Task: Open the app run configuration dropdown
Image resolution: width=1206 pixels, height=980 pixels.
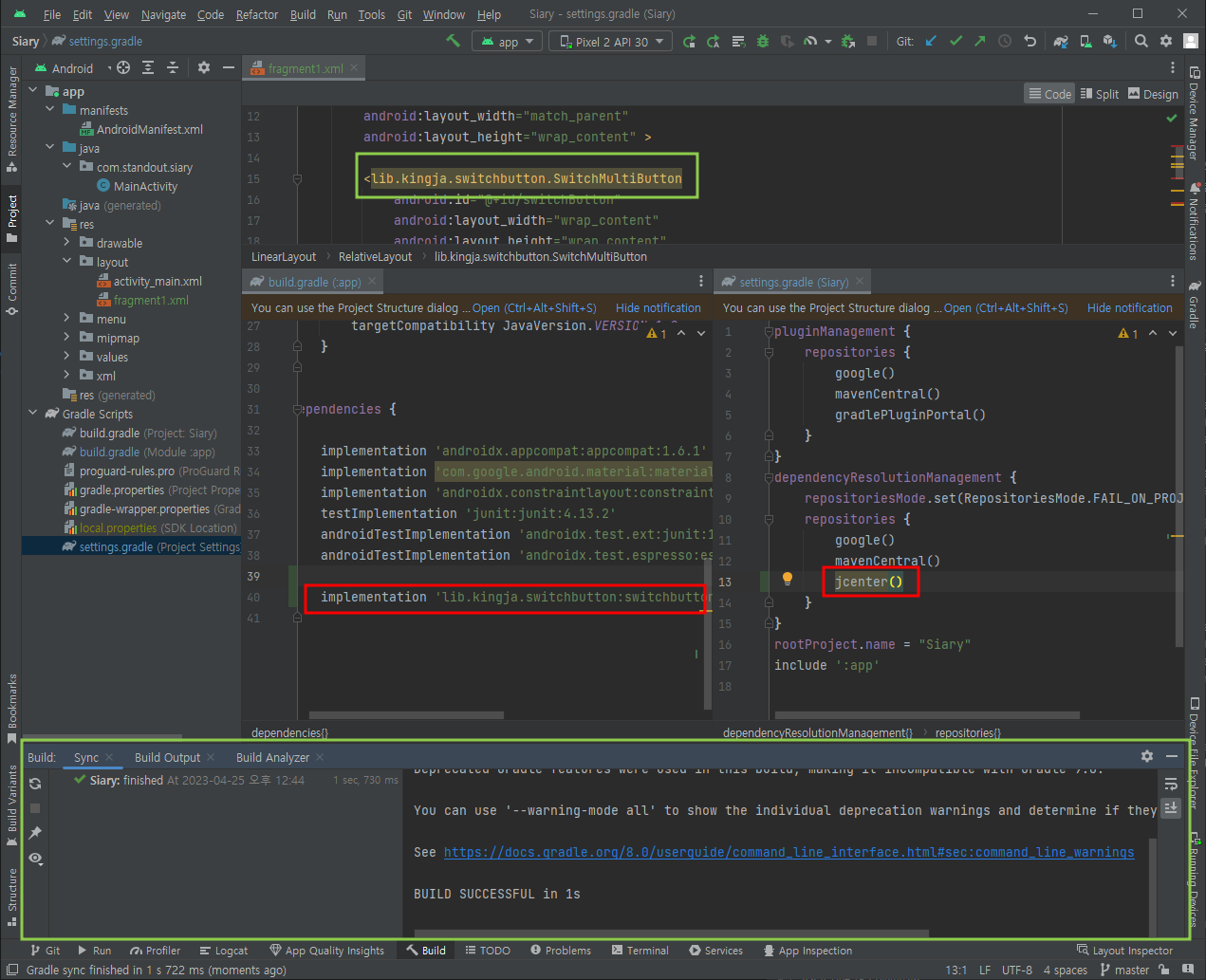Action: (x=508, y=41)
